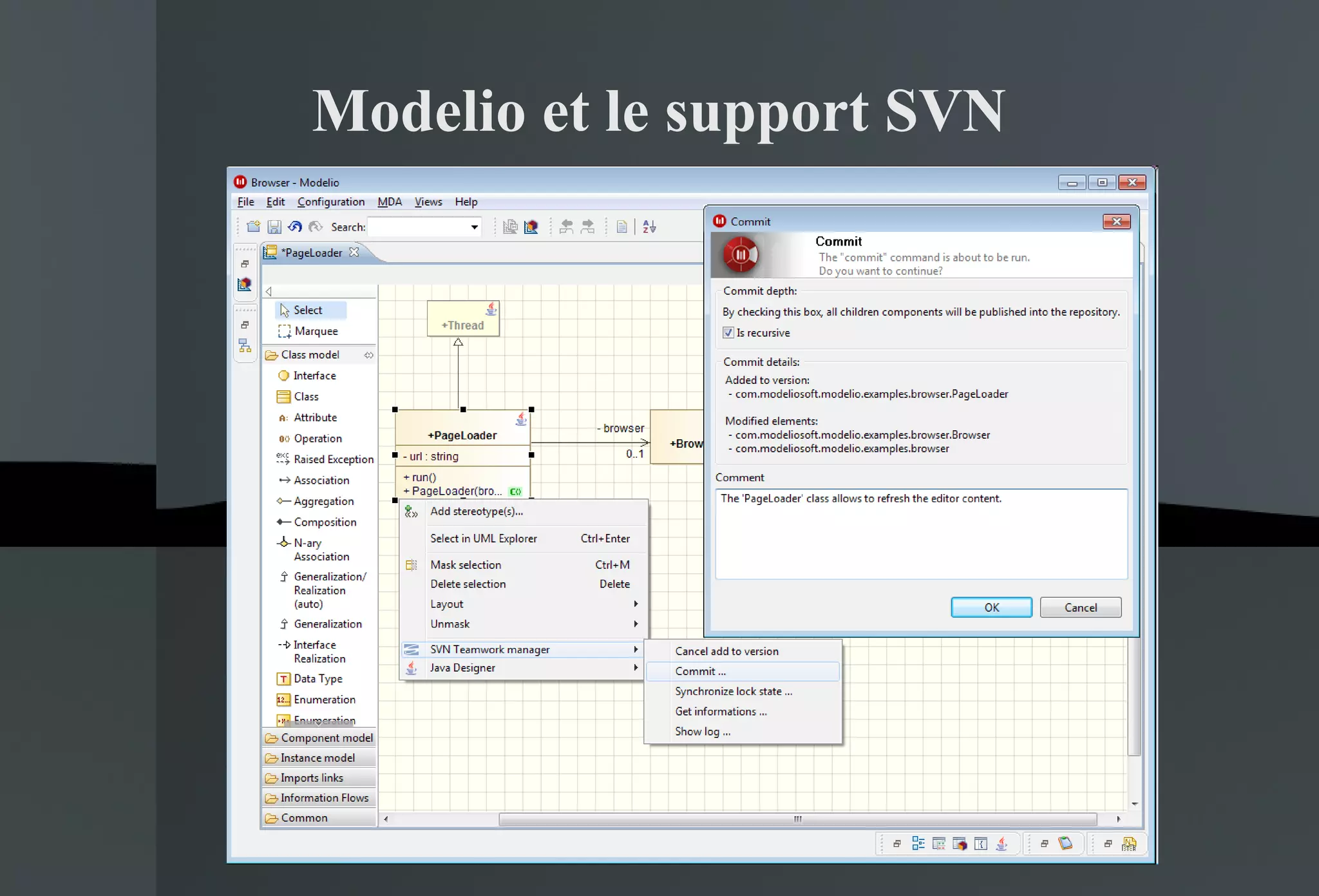Click the diagram cube icon in left sidebar
The height and width of the screenshot is (896, 1319).
[x=245, y=284]
